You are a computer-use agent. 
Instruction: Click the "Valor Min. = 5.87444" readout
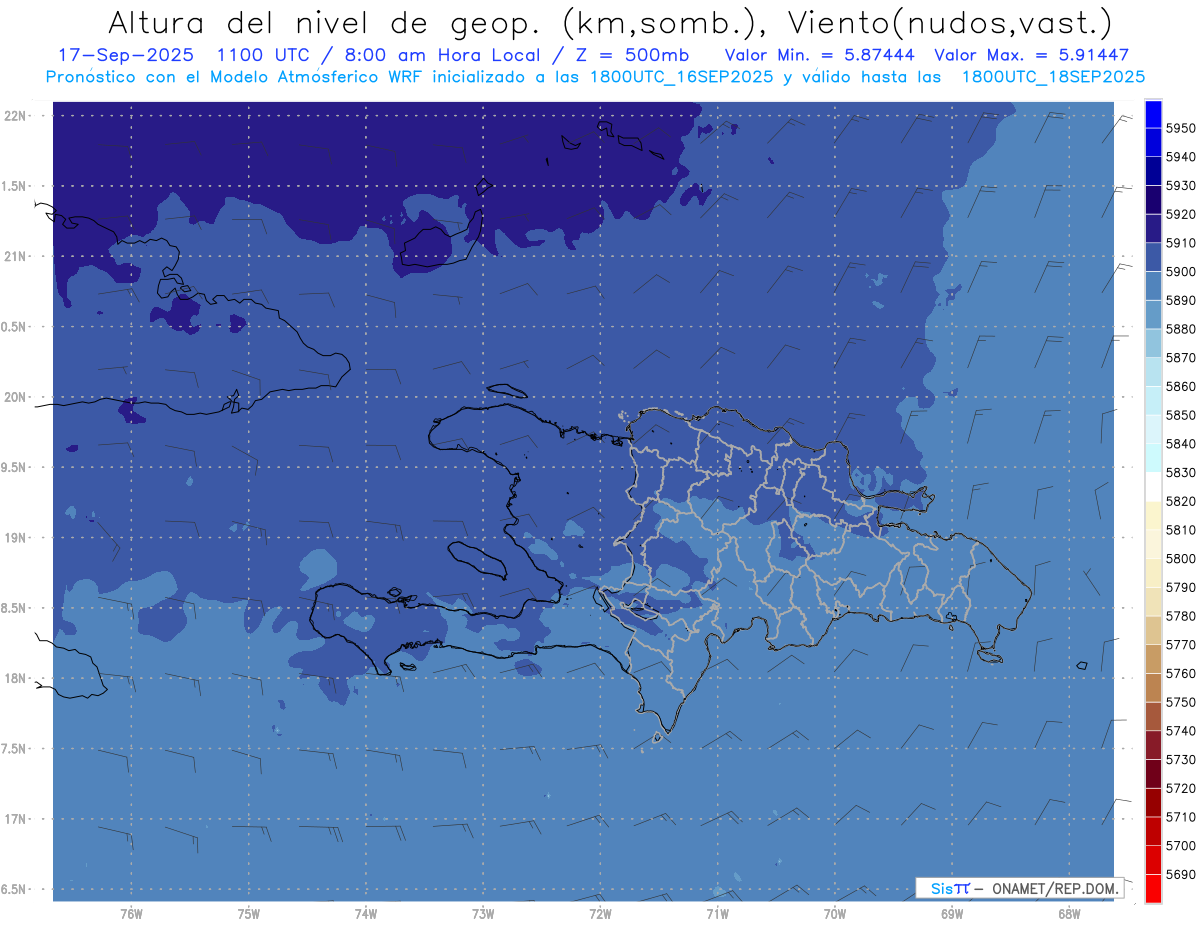pyautogui.click(x=819, y=55)
